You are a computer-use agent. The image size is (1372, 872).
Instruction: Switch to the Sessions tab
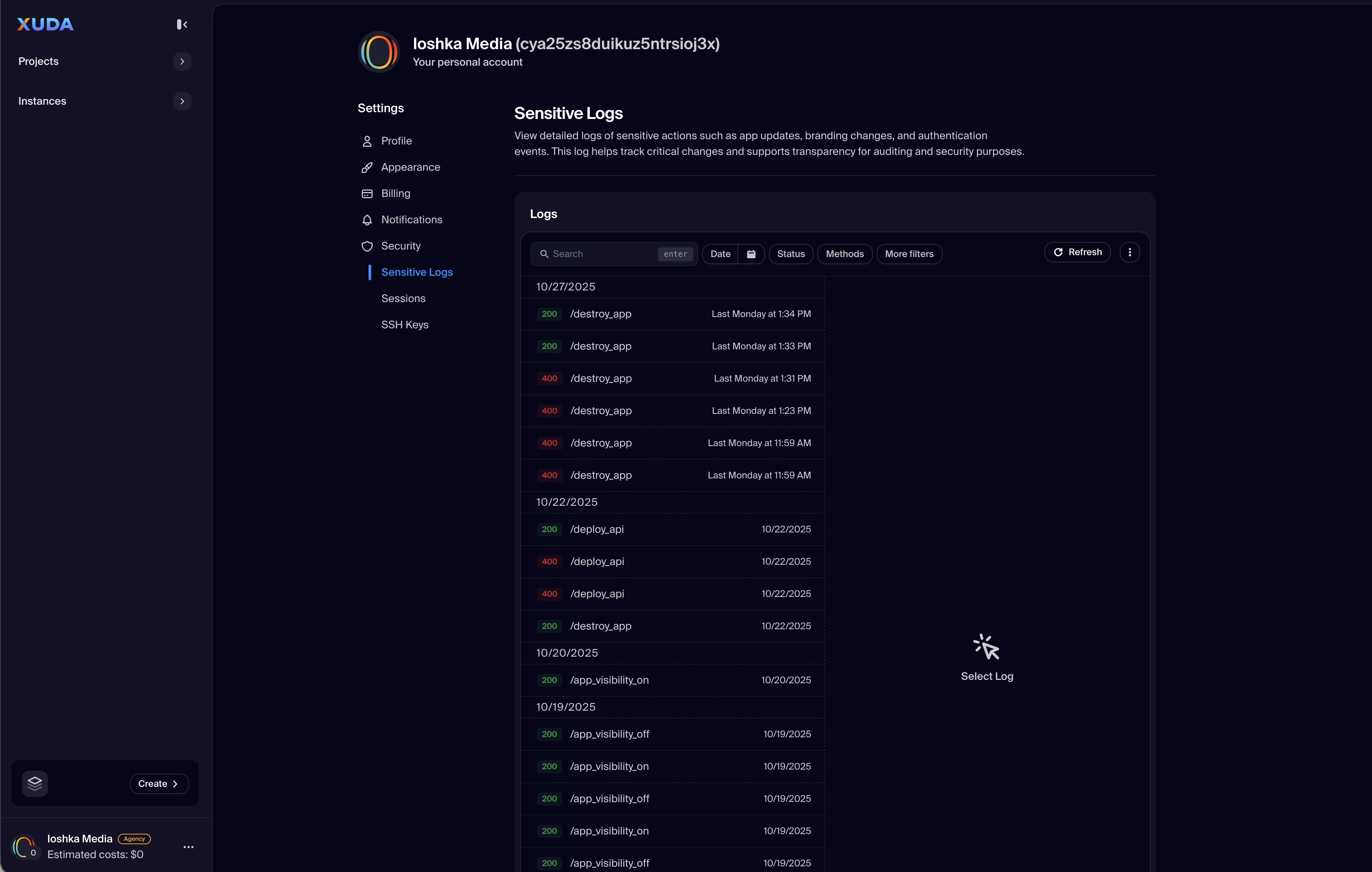pos(403,298)
